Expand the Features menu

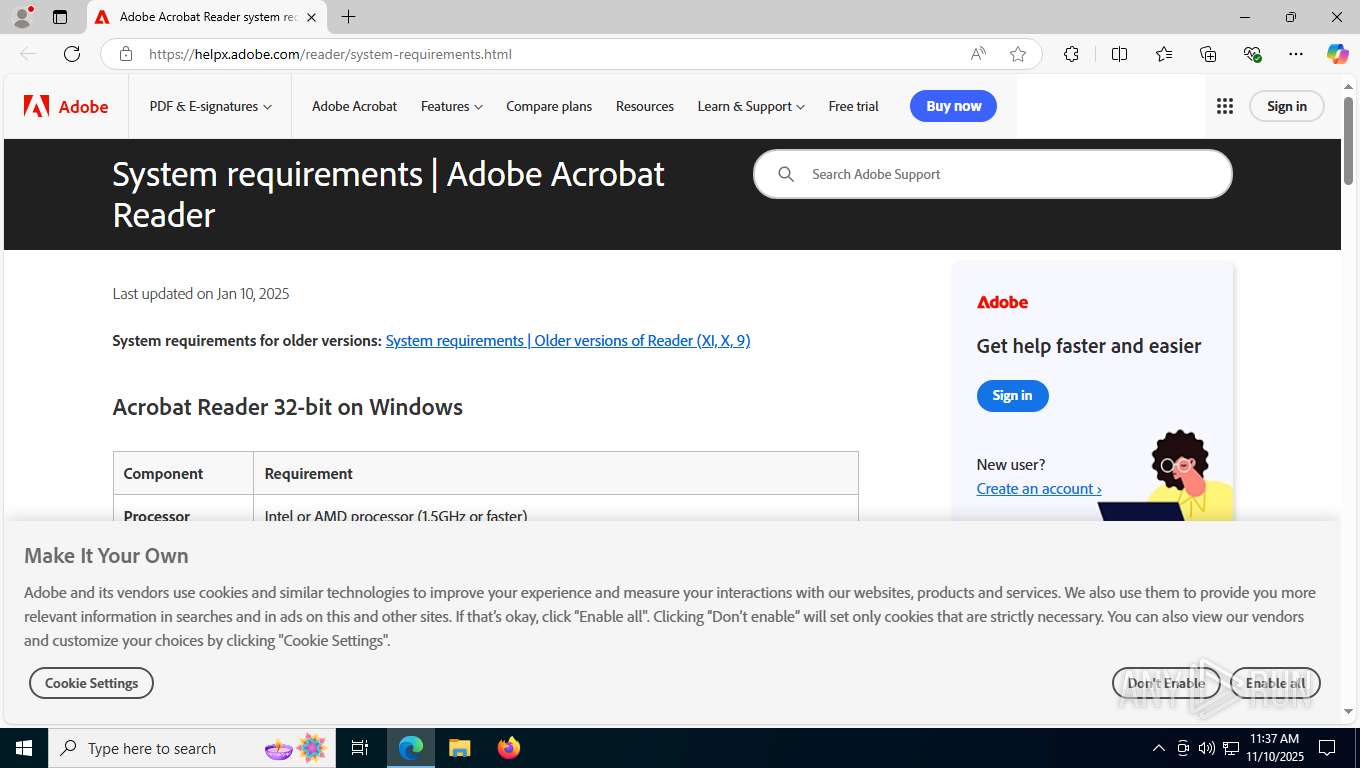pyautogui.click(x=452, y=106)
